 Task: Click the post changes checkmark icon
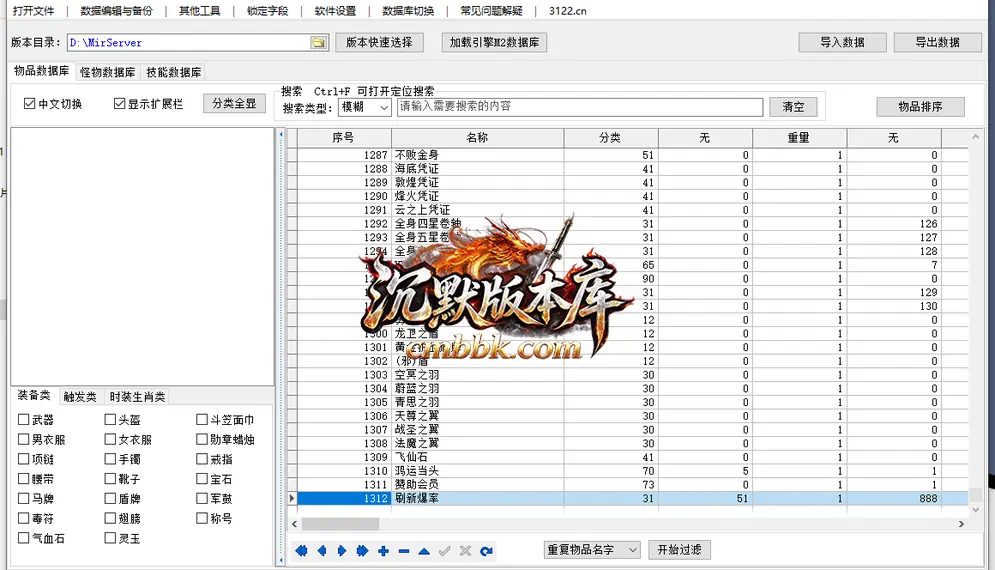pos(445,551)
